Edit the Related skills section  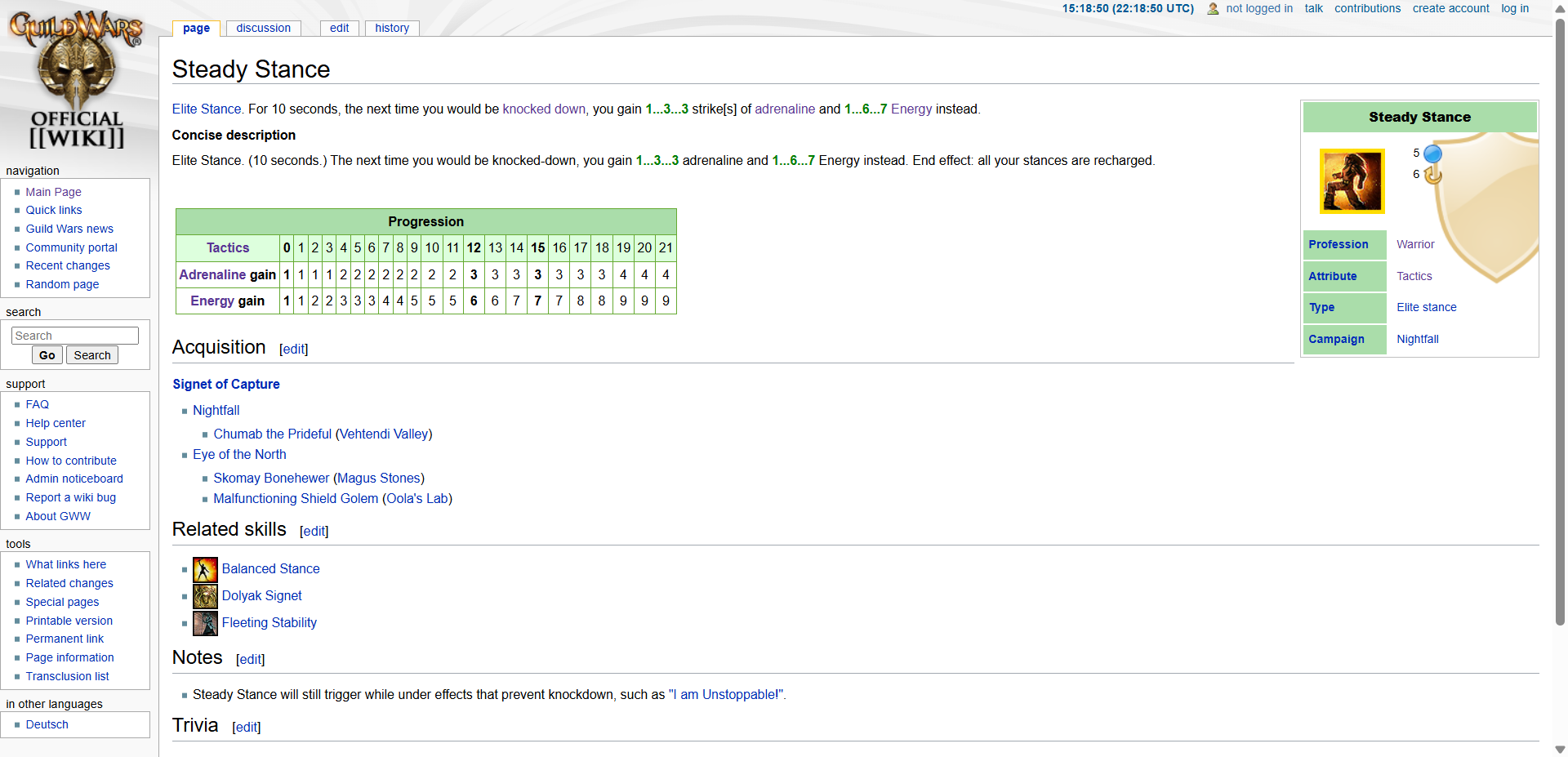[314, 531]
